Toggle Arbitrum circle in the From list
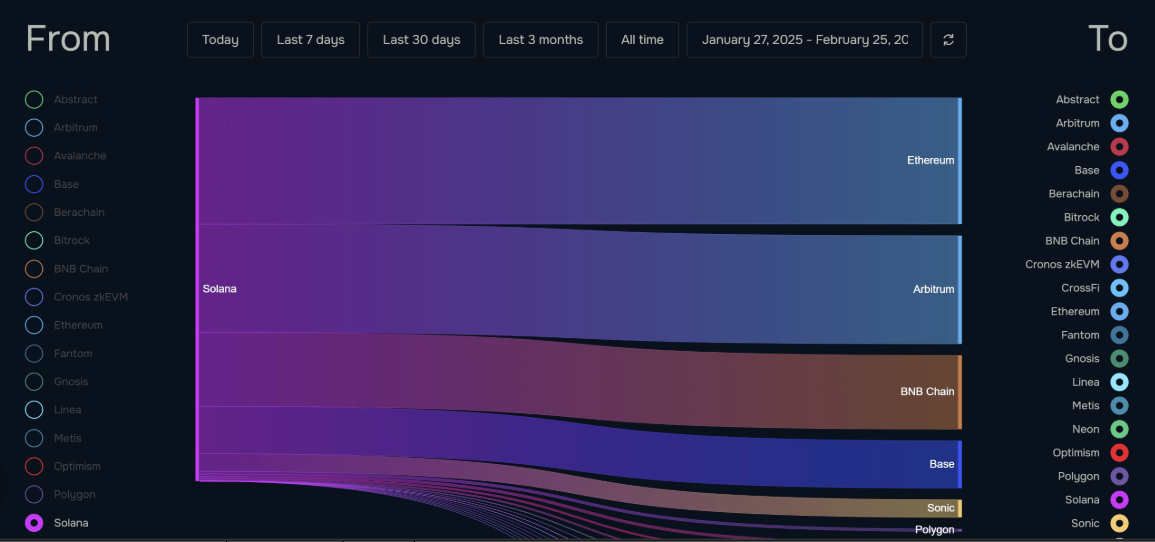1155x542 pixels. coord(34,128)
